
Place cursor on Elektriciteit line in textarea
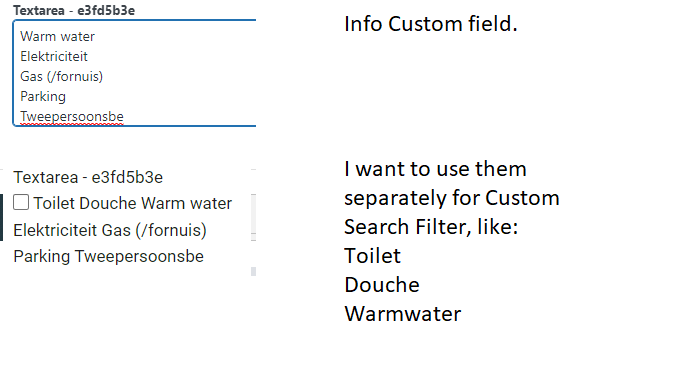[54, 56]
